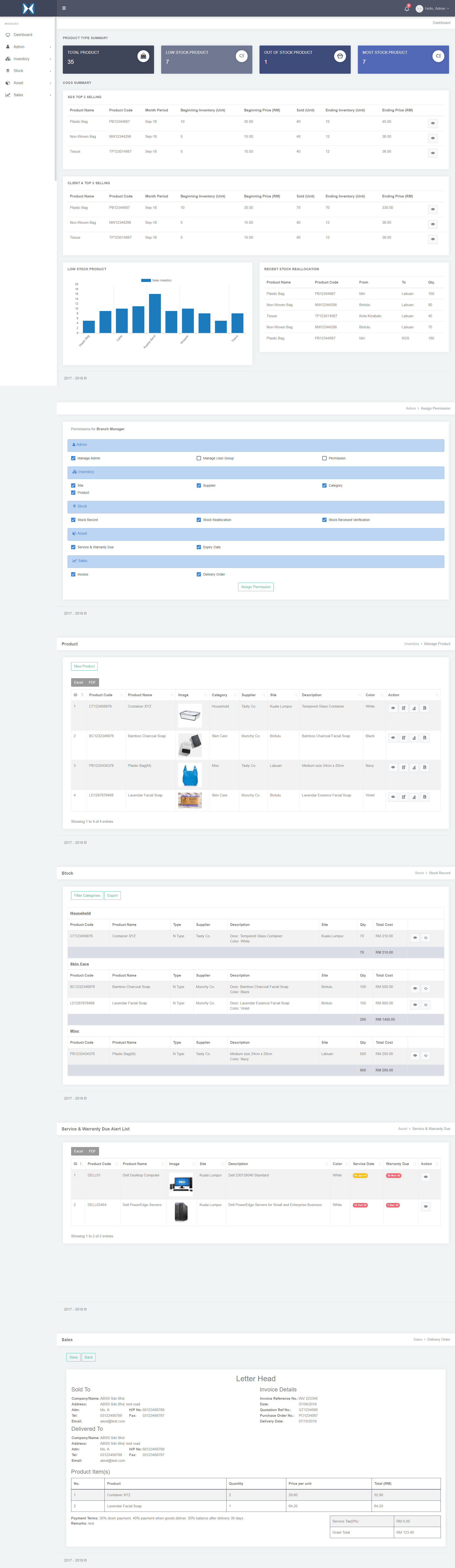The height and width of the screenshot is (1568, 455).
Task: Uncheck the Stock Reallocation permission
Action: [199, 520]
